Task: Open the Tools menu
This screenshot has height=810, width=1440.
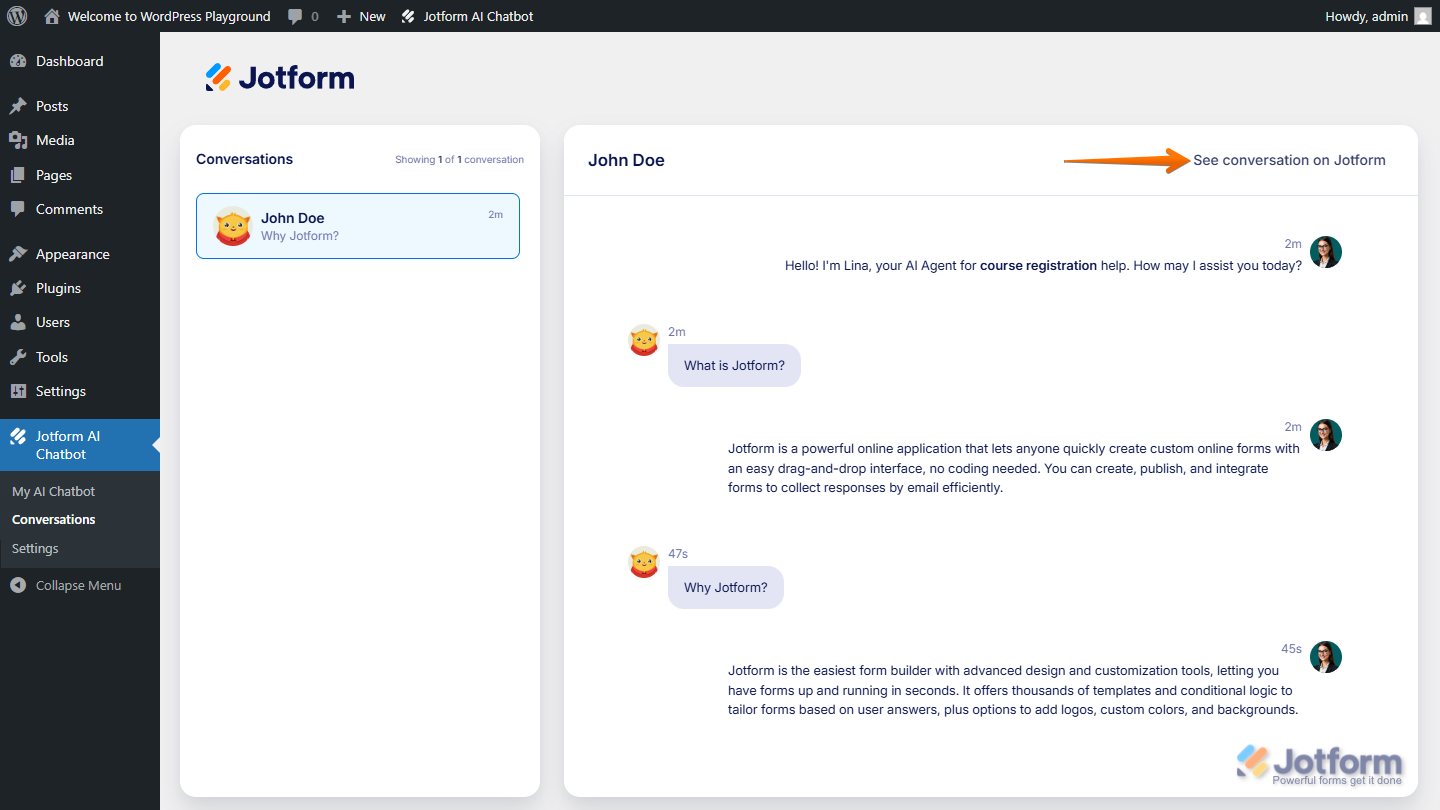Action: (80, 357)
